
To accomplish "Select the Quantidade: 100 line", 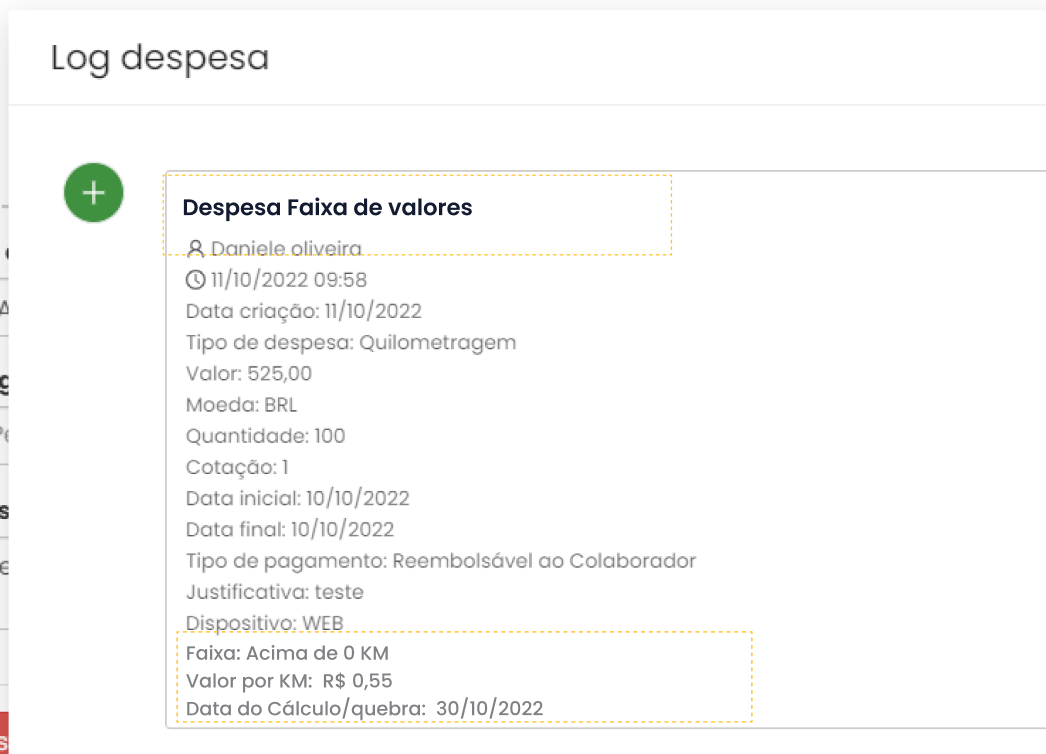I will coord(266,436).
